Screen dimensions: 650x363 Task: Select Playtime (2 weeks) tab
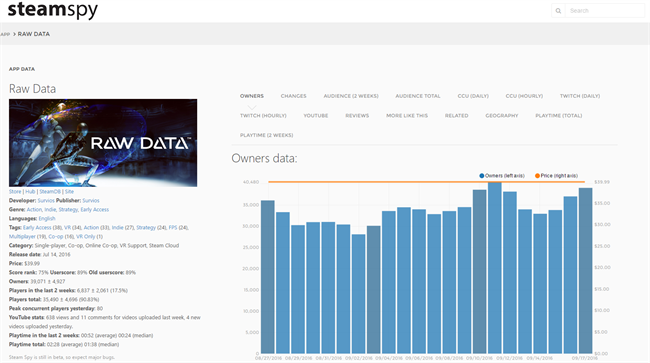click(x=267, y=136)
